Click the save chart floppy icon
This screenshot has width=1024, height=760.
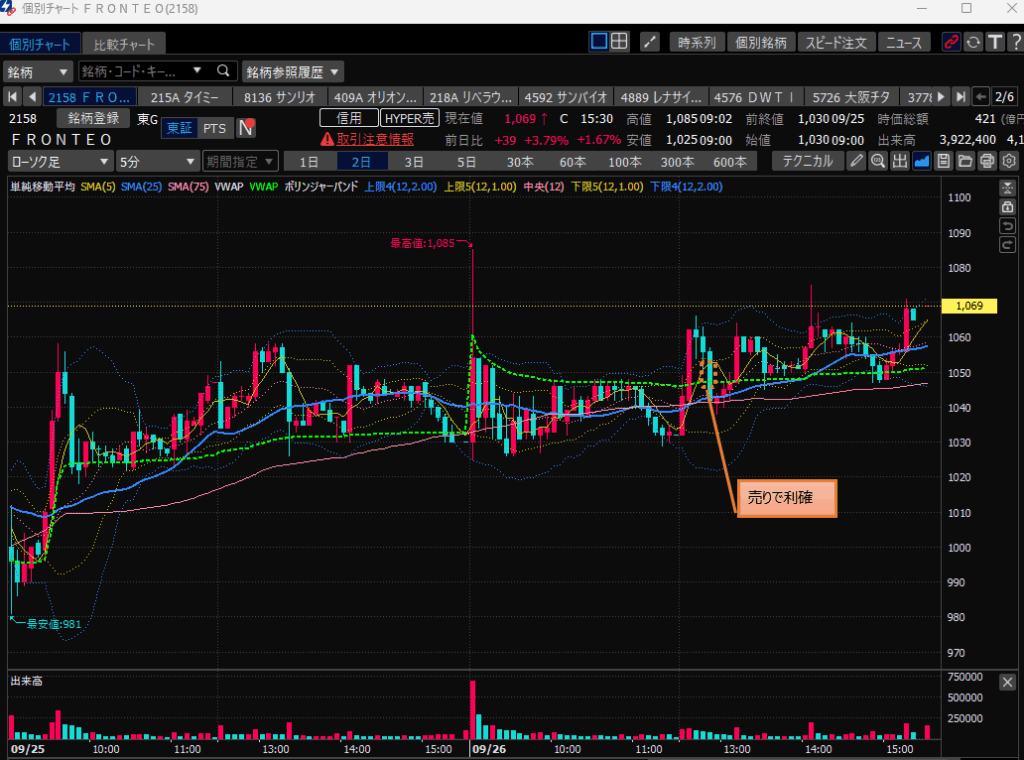pyautogui.click(x=943, y=162)
